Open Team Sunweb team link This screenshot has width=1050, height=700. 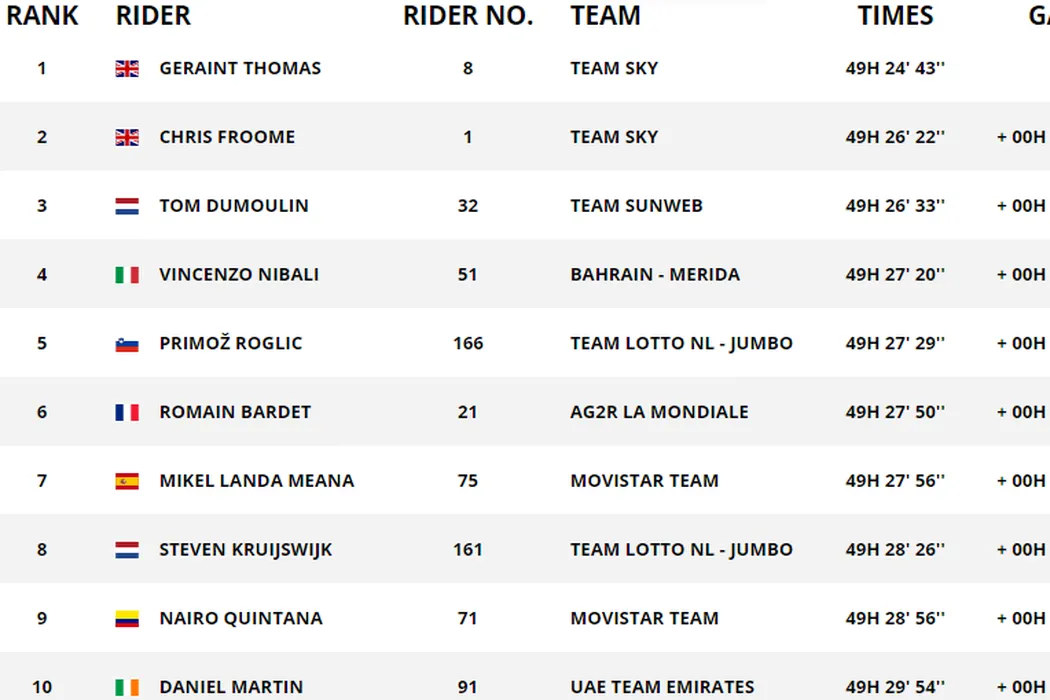click(x=636, y=206)
